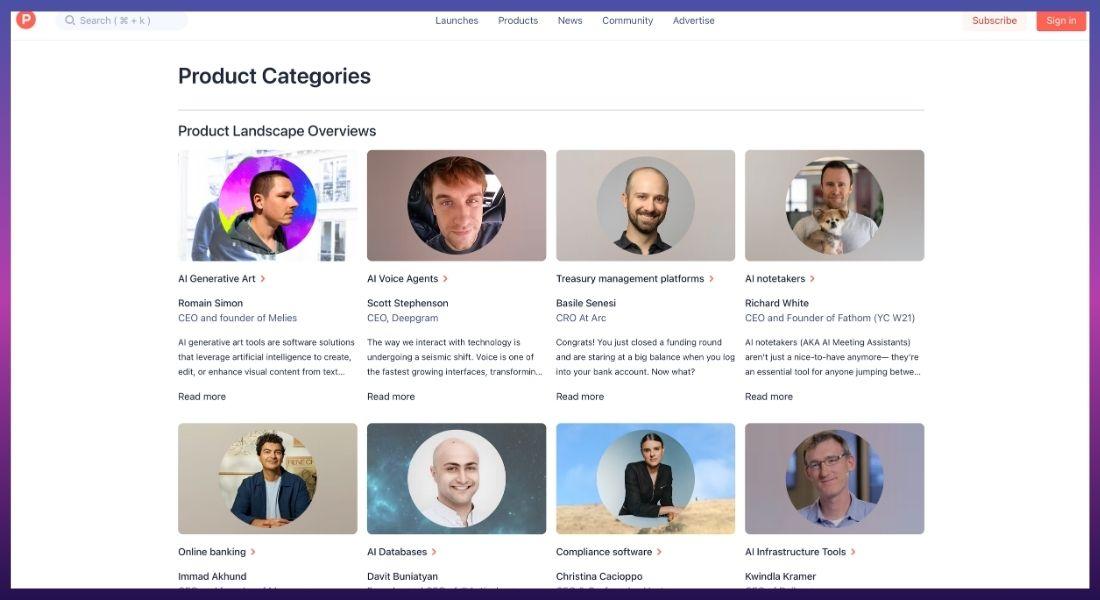This screenshot has width=1100, height=600.
Task: Click chevron after Compliance software
Action: [x=660, y=552]
